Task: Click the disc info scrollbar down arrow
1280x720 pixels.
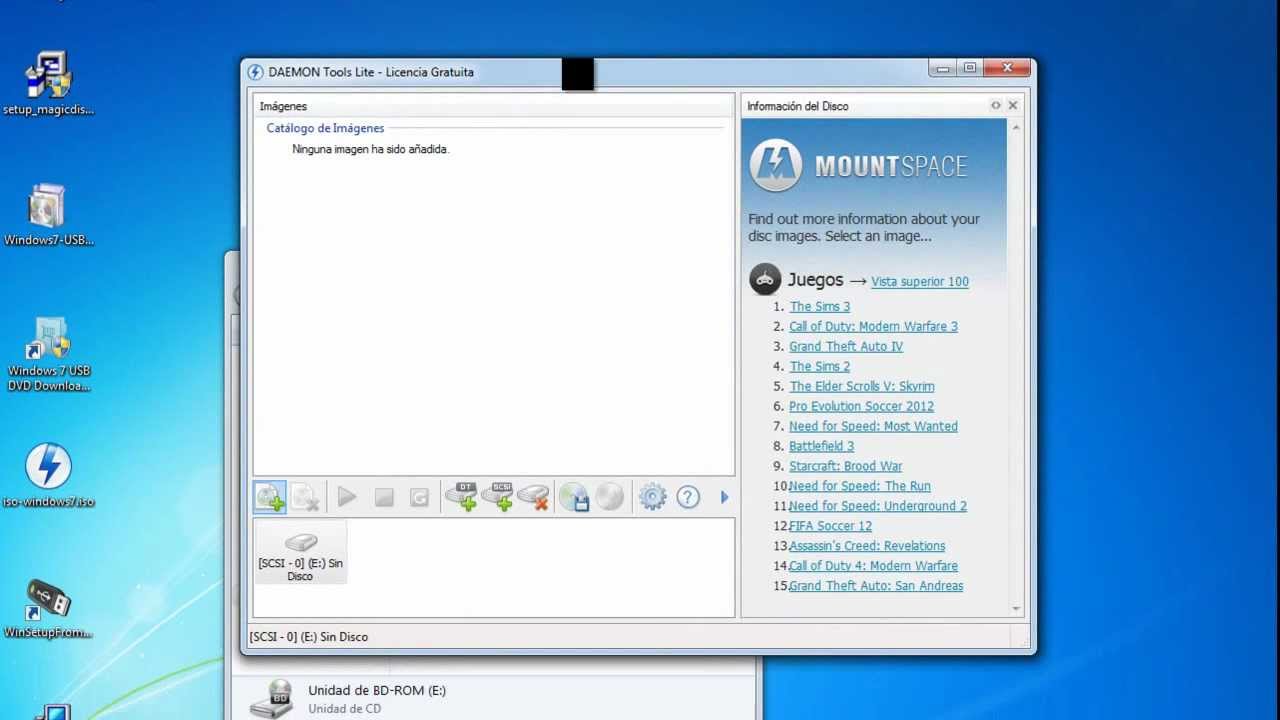Action: click(x=1016, y=608)
